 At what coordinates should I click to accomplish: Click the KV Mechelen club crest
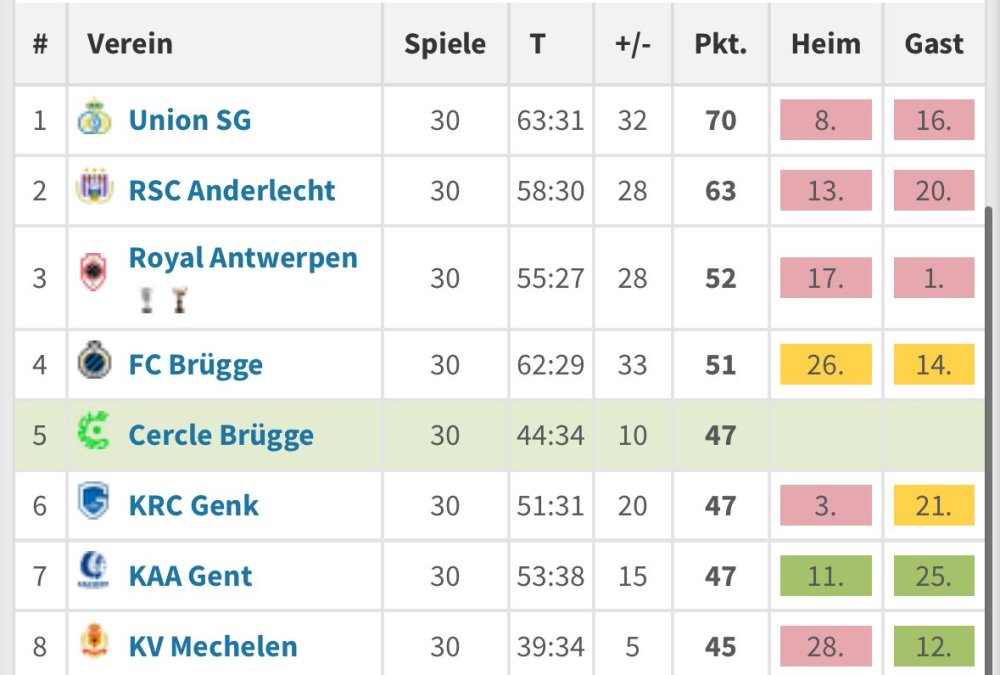click(x=94, y=643)
